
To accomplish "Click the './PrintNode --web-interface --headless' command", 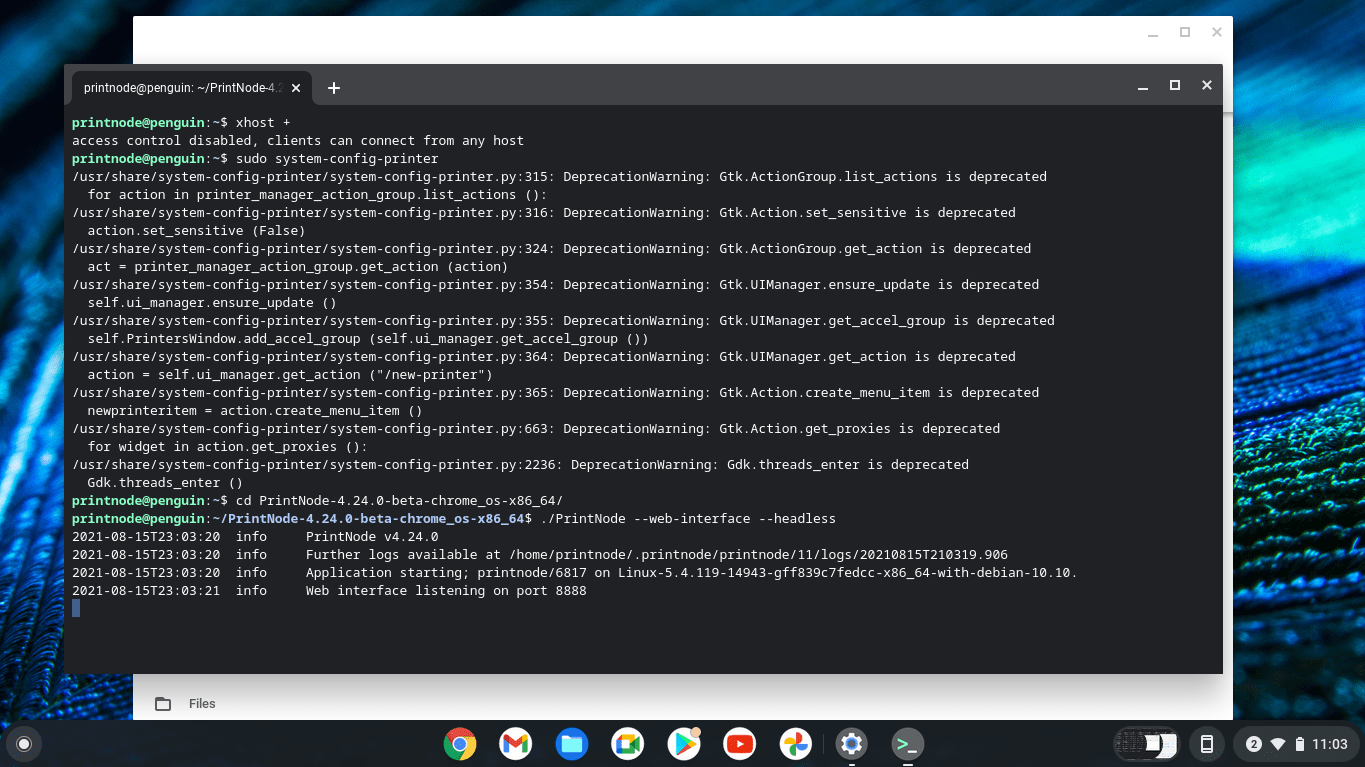I will (688, 519).
